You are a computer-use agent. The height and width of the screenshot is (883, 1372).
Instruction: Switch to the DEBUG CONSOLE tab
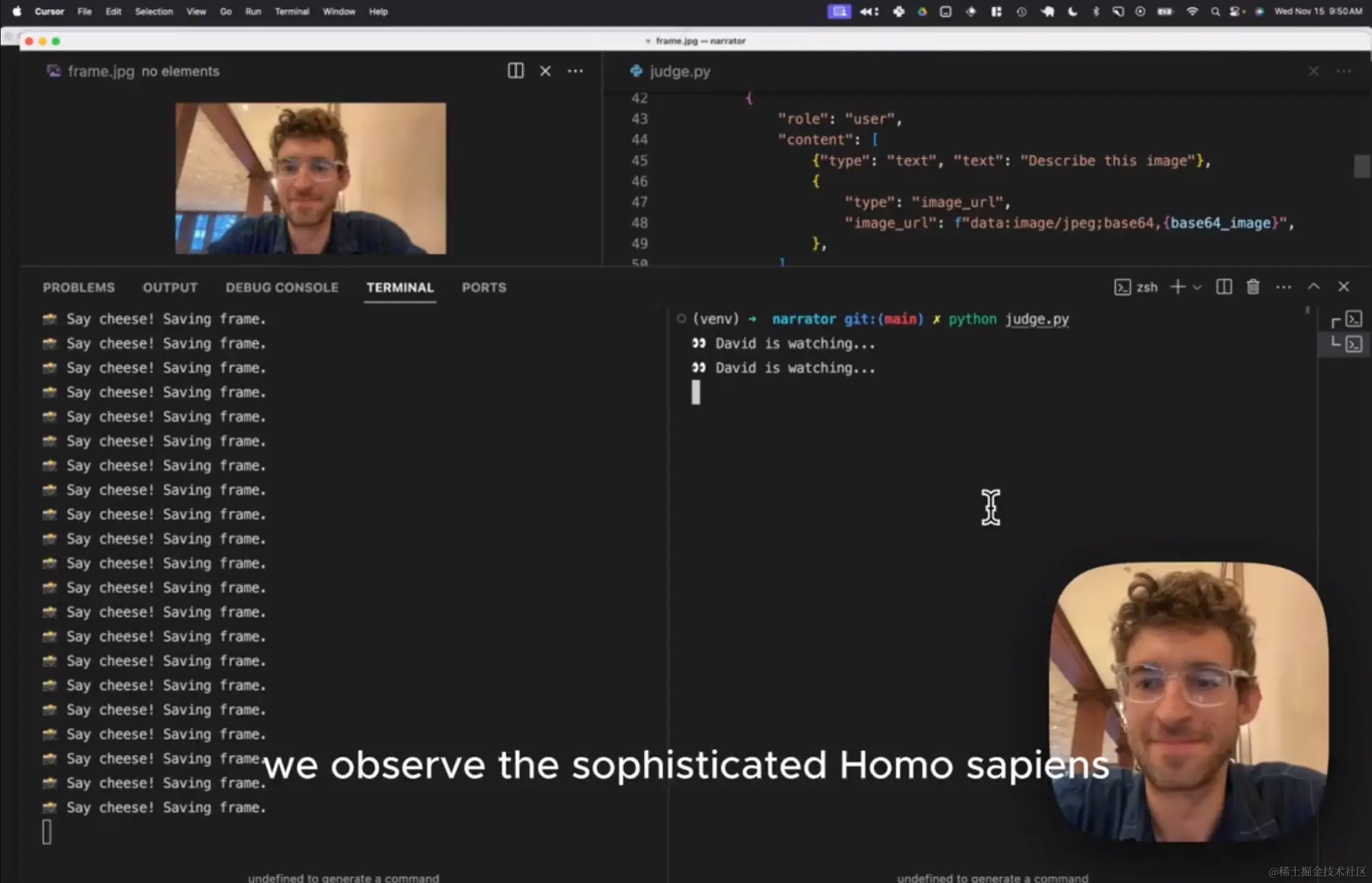coord(281,288)
